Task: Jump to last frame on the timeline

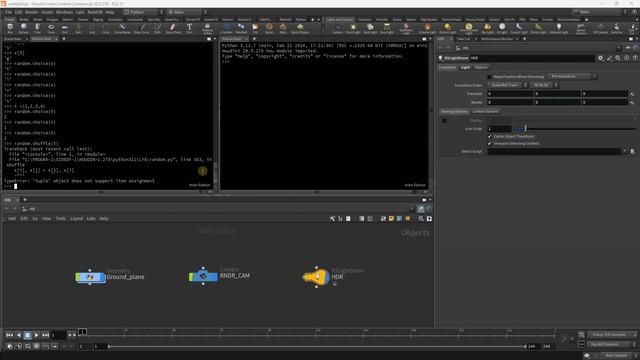Action: (x=45, y=335)
